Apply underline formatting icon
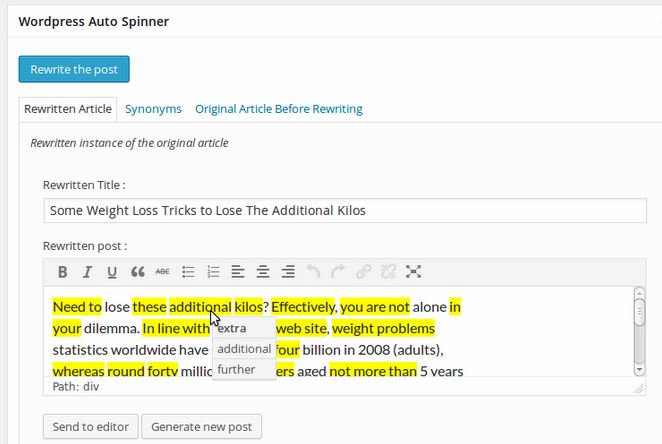 pos(112,272)
